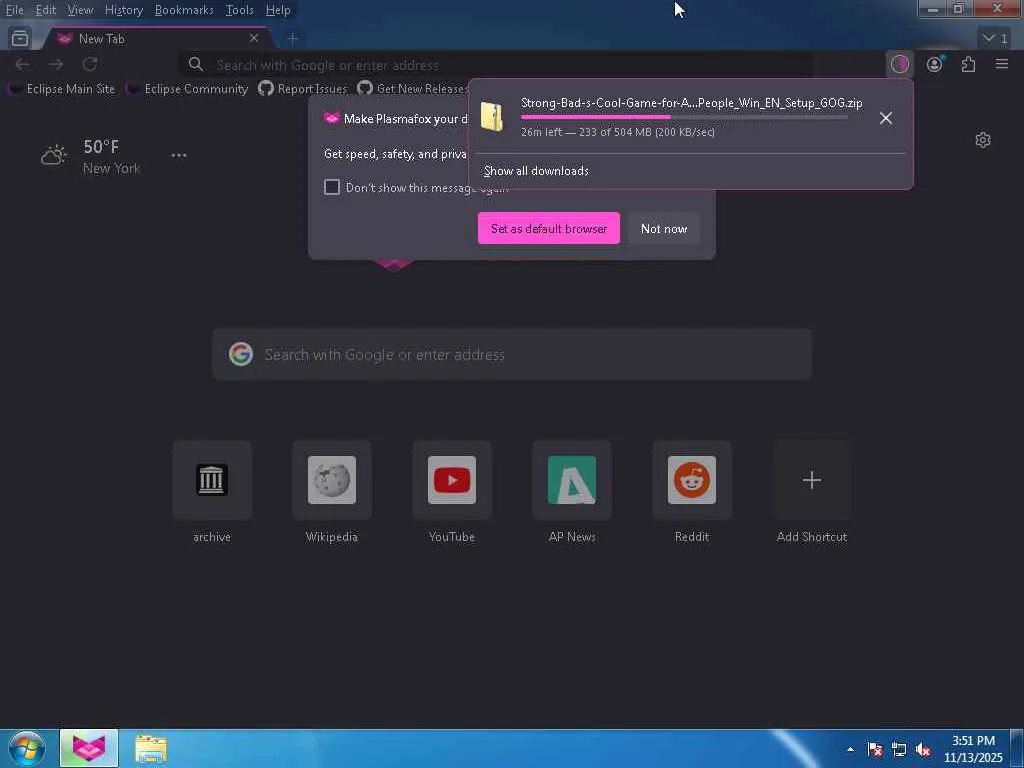Click the zip file icon in downloads

(x=492, y=117)
